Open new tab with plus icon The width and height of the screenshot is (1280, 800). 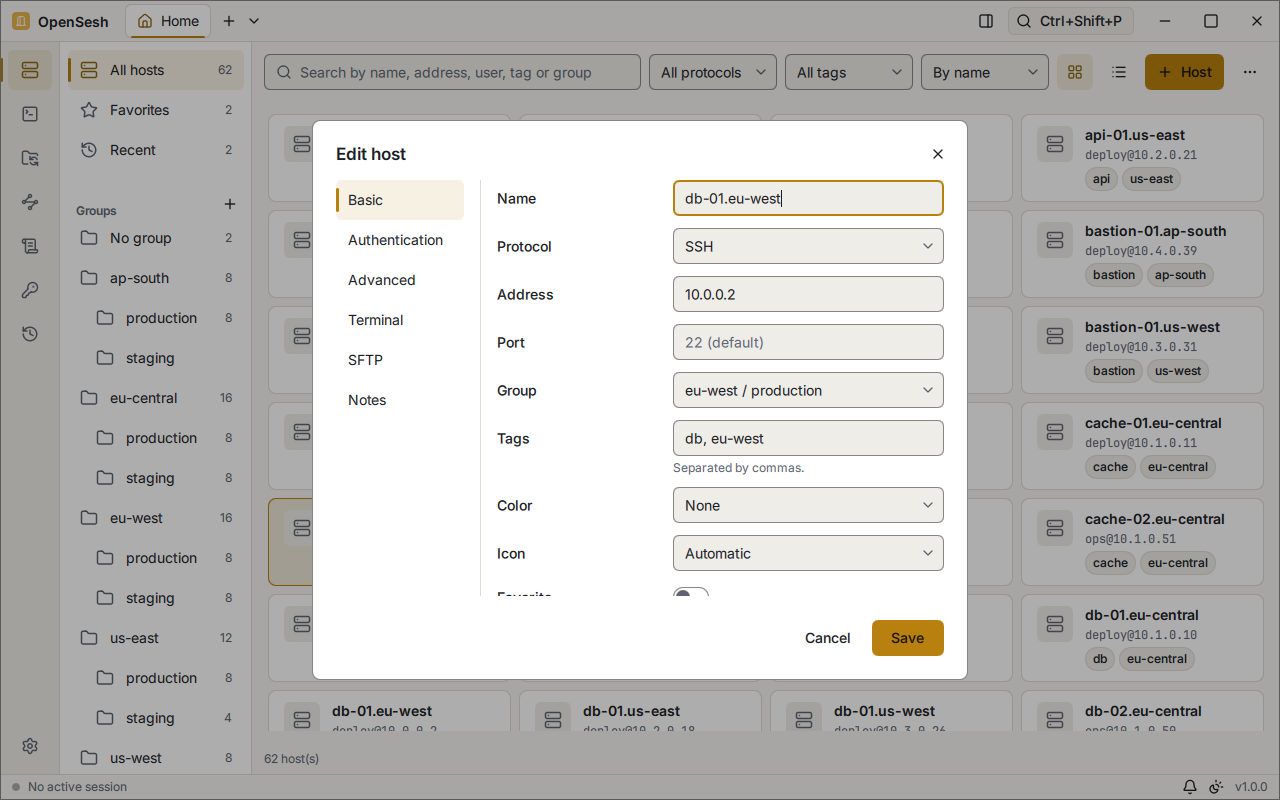tap(229, 21)
